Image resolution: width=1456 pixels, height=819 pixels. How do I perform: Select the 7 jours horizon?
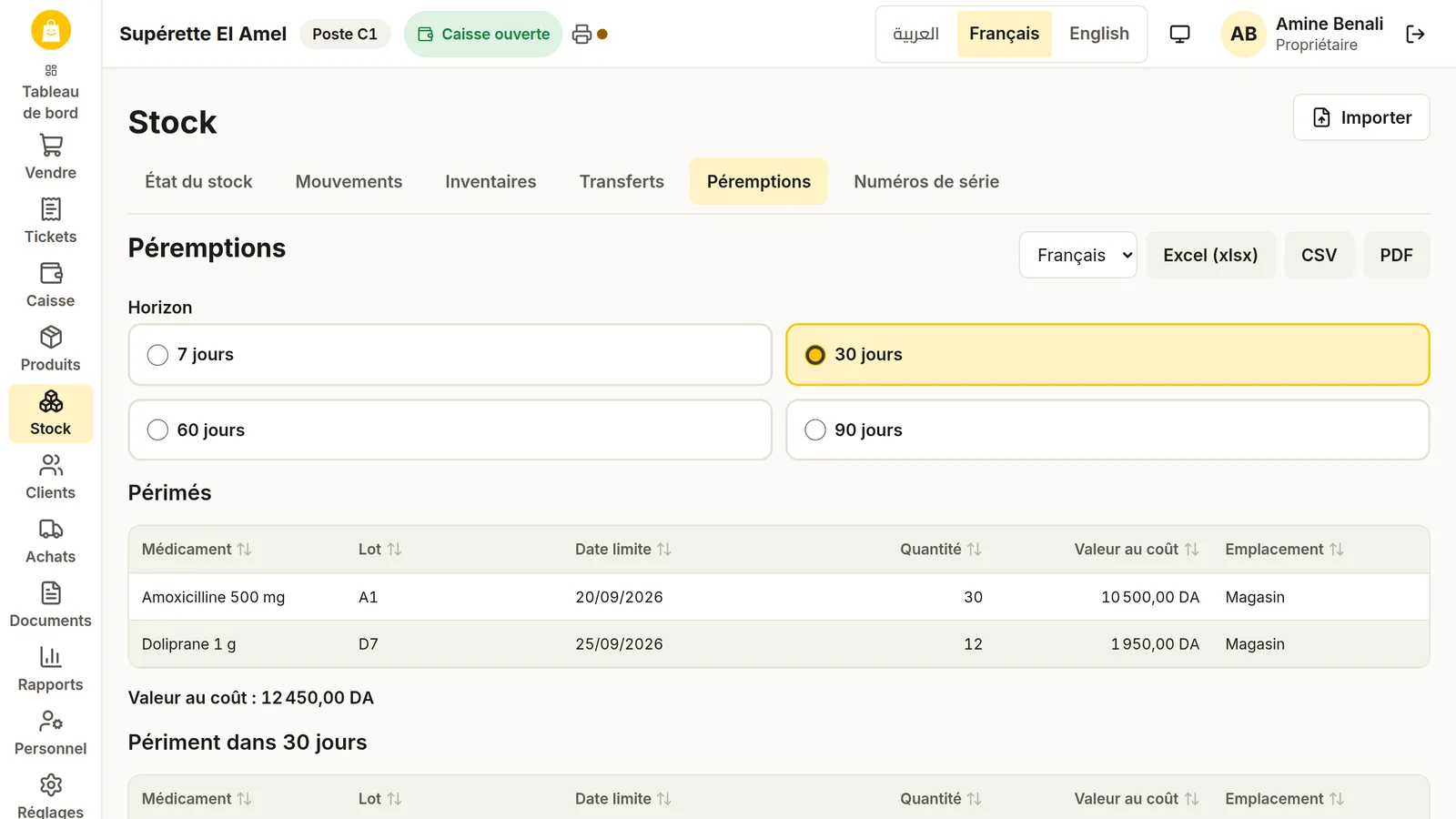pyautogui.click(x=450, y=355)
